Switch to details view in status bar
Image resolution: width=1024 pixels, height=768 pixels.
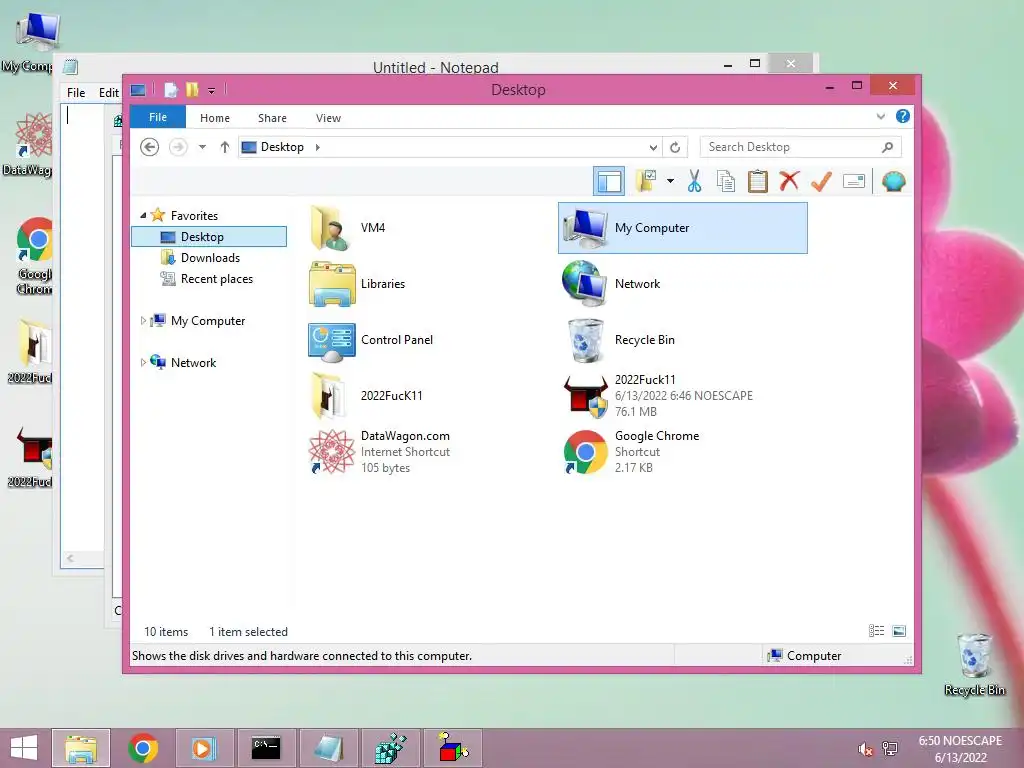pos(876,631)
